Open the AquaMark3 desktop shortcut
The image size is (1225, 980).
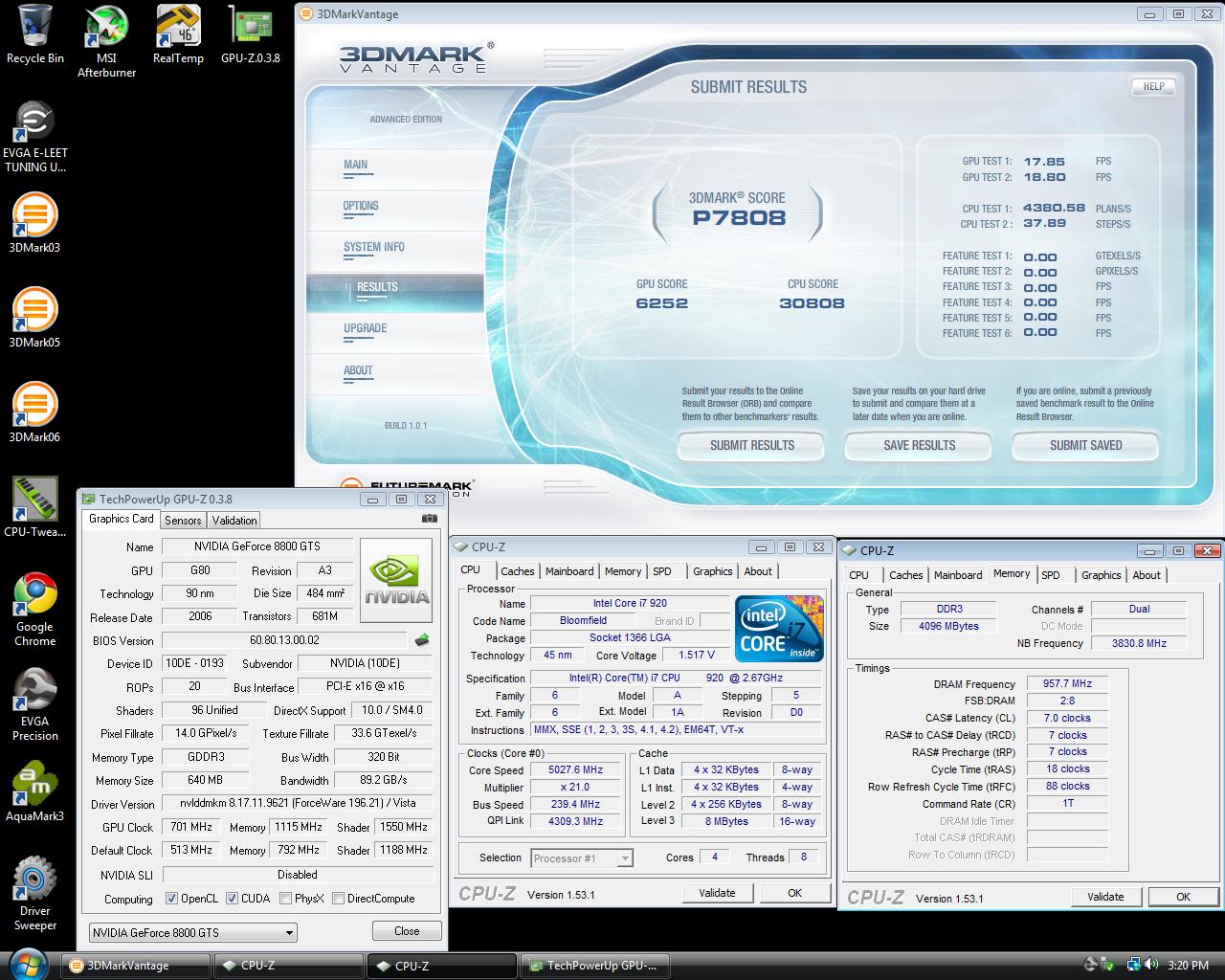coord(35,792)
